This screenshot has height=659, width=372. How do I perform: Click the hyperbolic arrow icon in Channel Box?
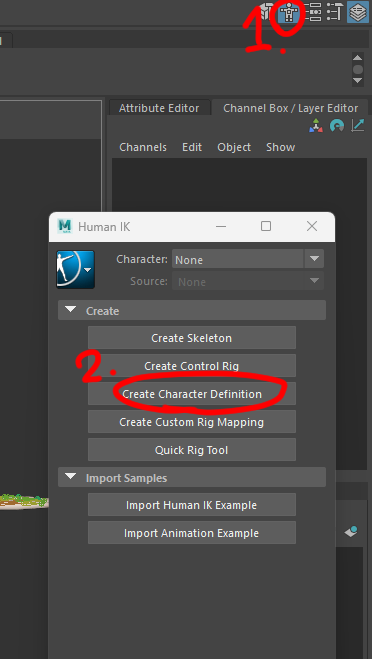point(358,125)
